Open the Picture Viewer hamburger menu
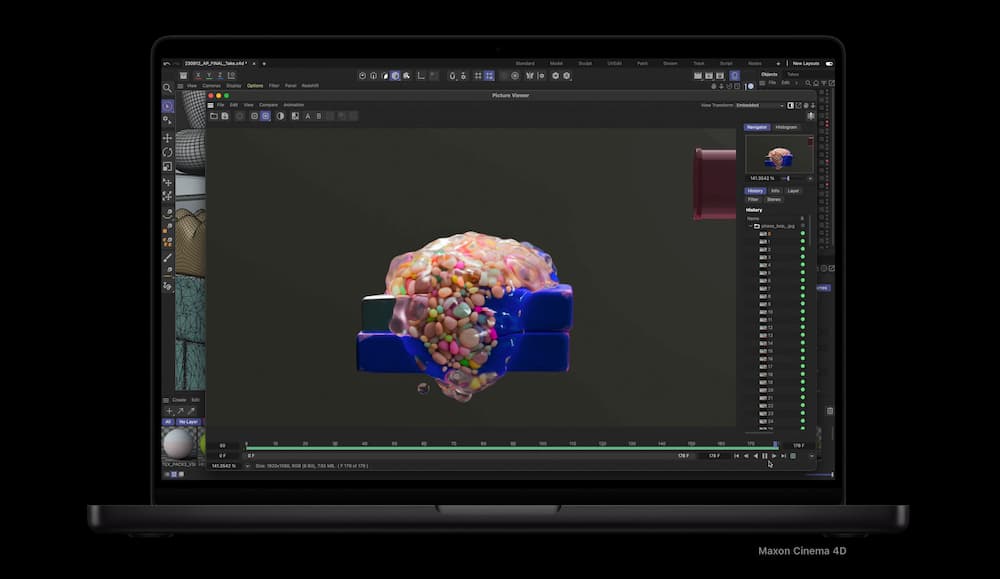The image size is (1000, 579). 210,105
